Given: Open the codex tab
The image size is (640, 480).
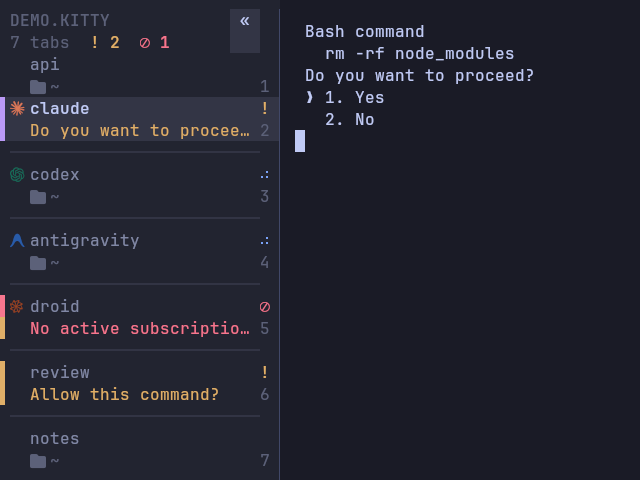Looking at the screenshot, I should [x=140, y=185].
